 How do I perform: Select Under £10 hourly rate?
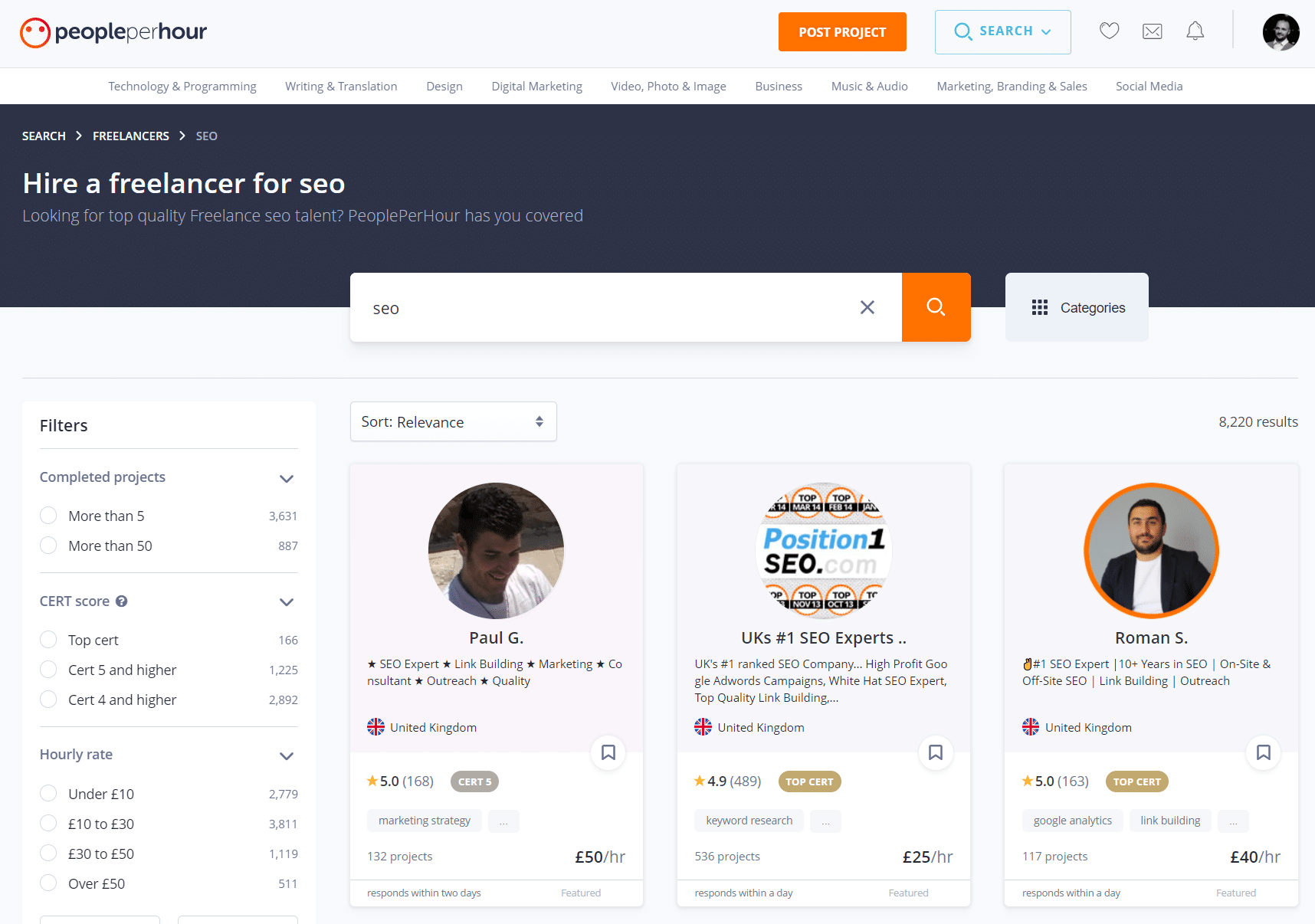pyautogui.click(x=48, y=794)
